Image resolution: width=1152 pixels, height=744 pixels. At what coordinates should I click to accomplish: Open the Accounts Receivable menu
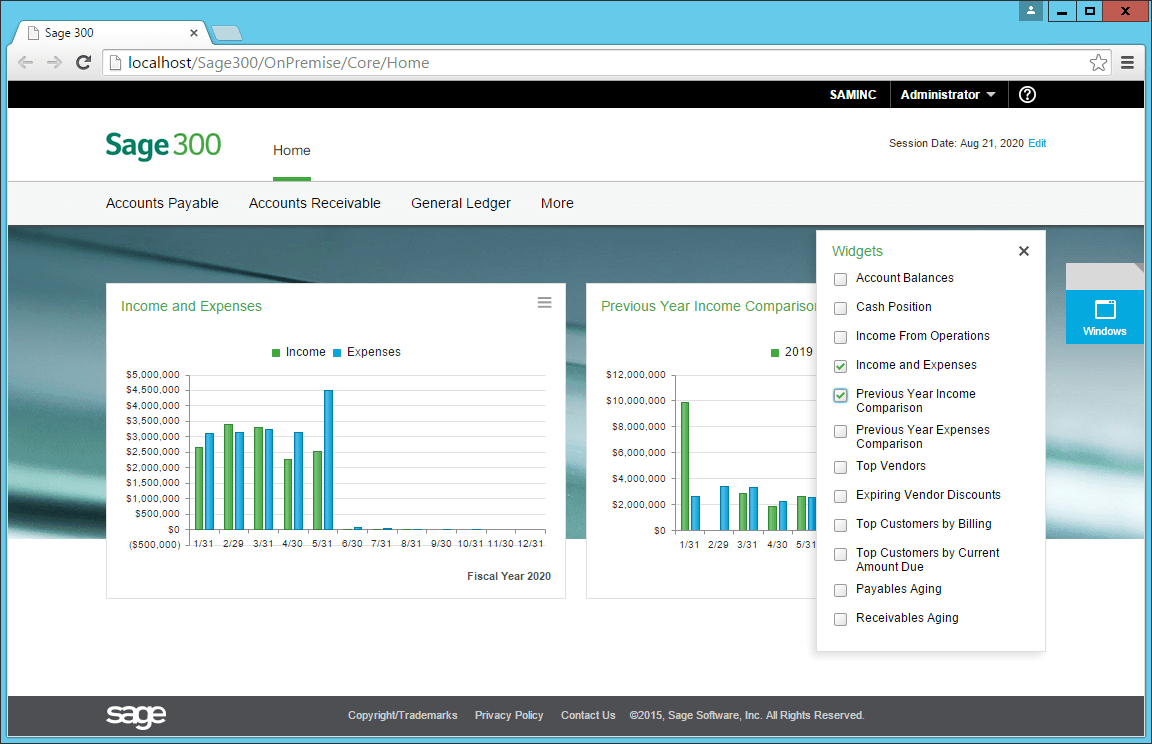click(x=314, y=203)
